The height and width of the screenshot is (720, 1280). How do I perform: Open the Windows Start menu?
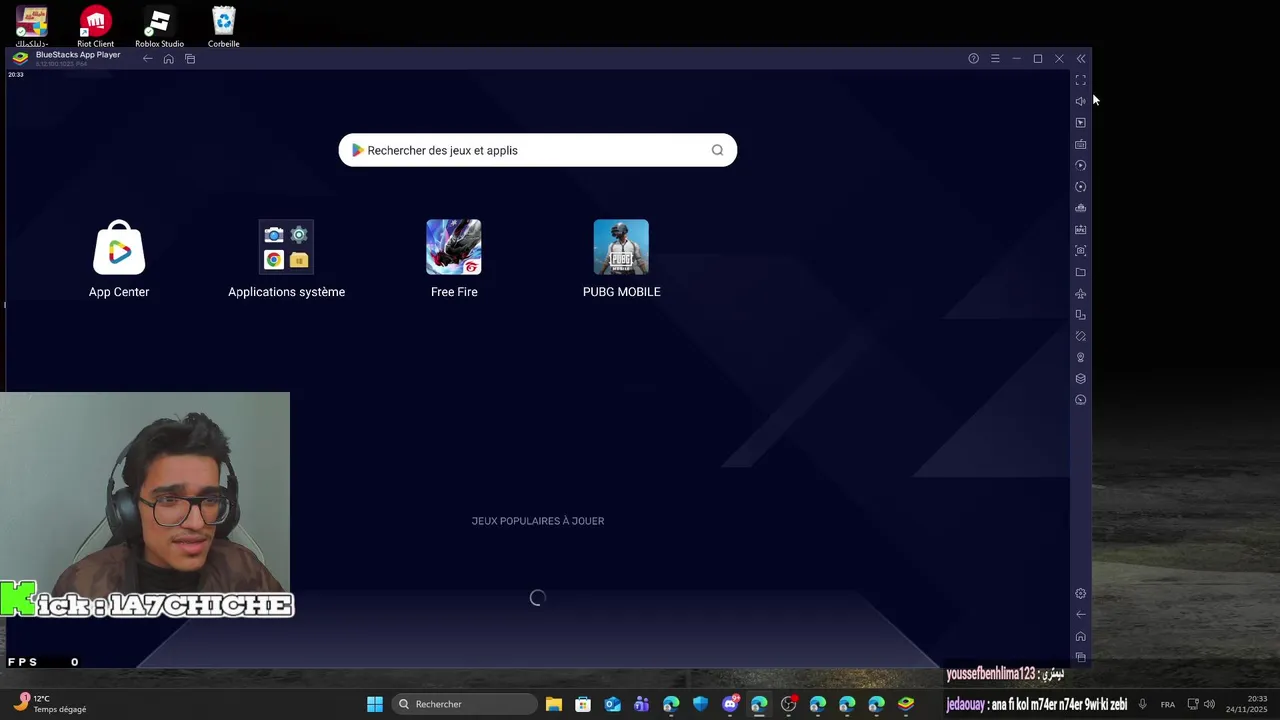375,704
